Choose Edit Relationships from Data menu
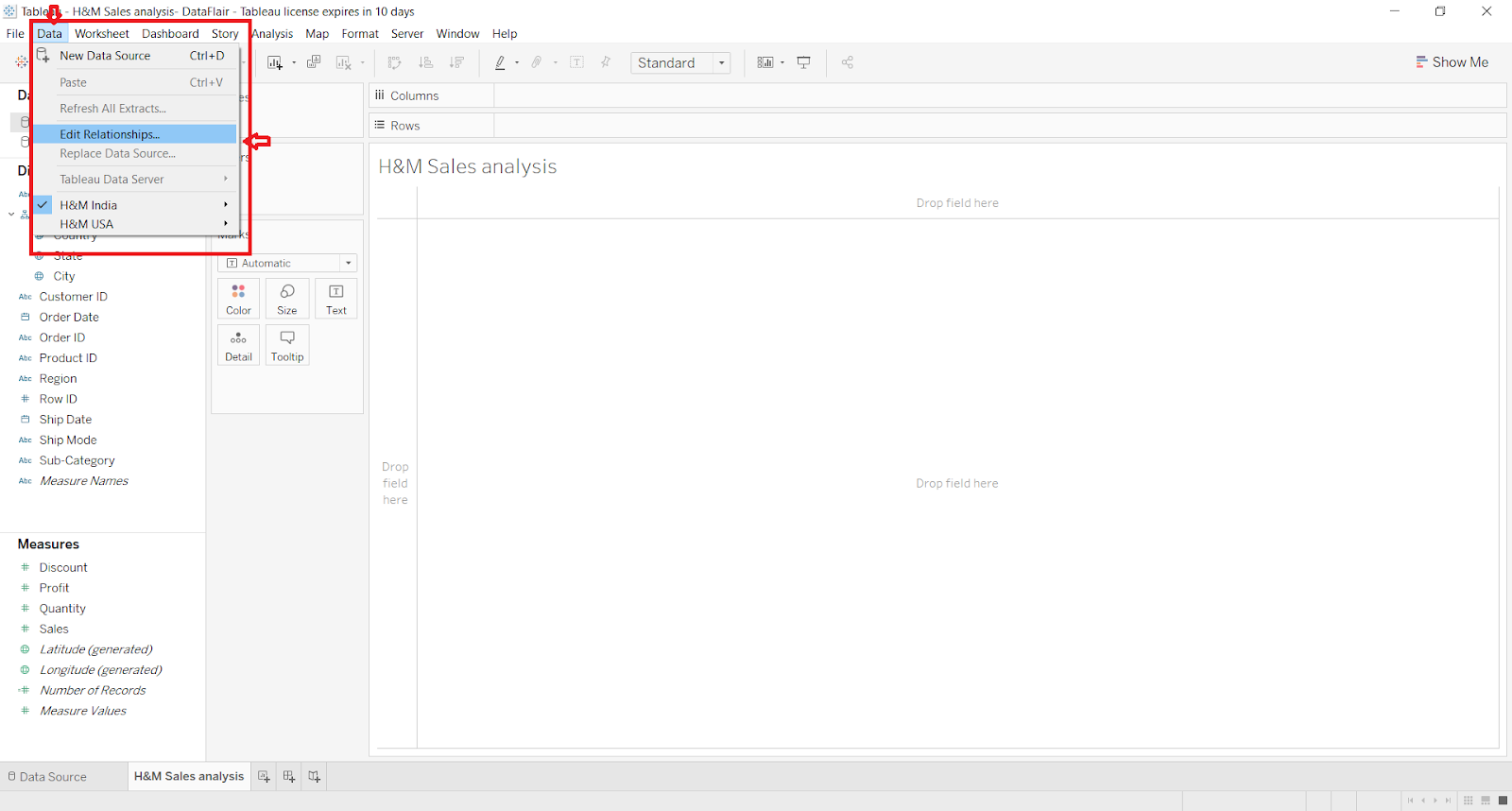1512x811 pixels. (135, 134)
